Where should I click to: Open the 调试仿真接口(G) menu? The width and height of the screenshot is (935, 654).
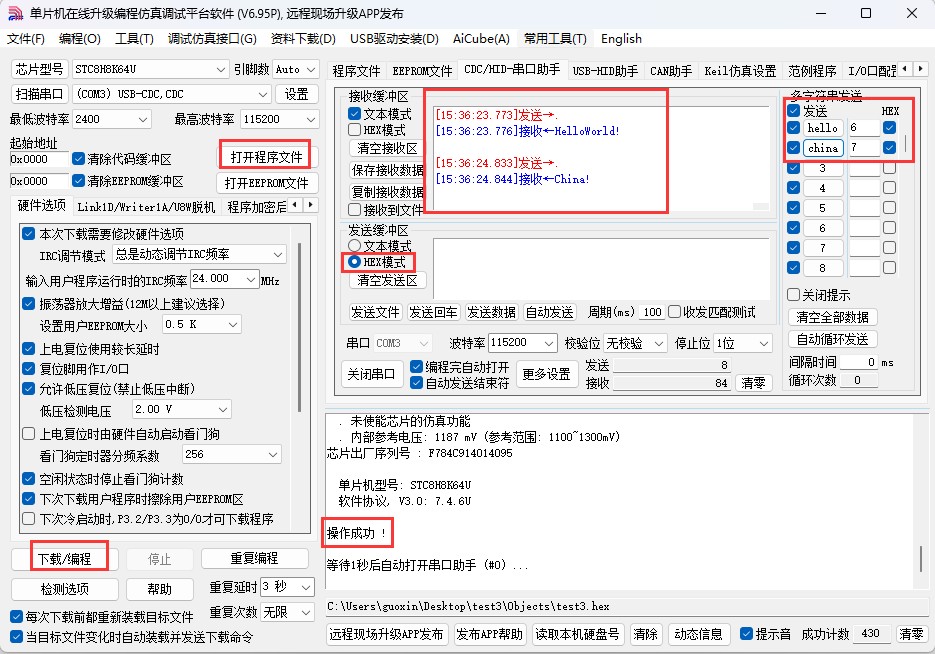212,39
